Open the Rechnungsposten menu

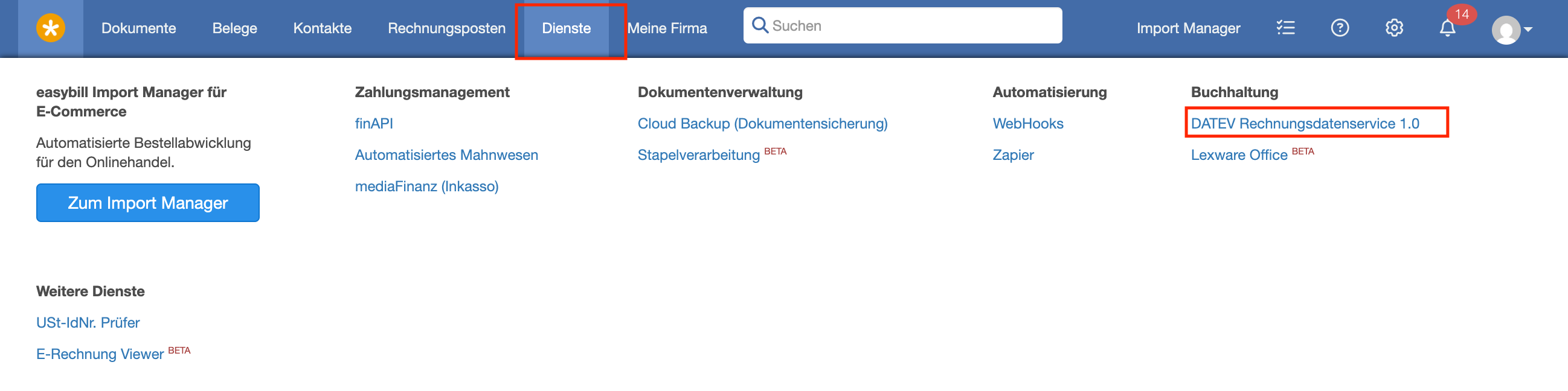(446, 28)
